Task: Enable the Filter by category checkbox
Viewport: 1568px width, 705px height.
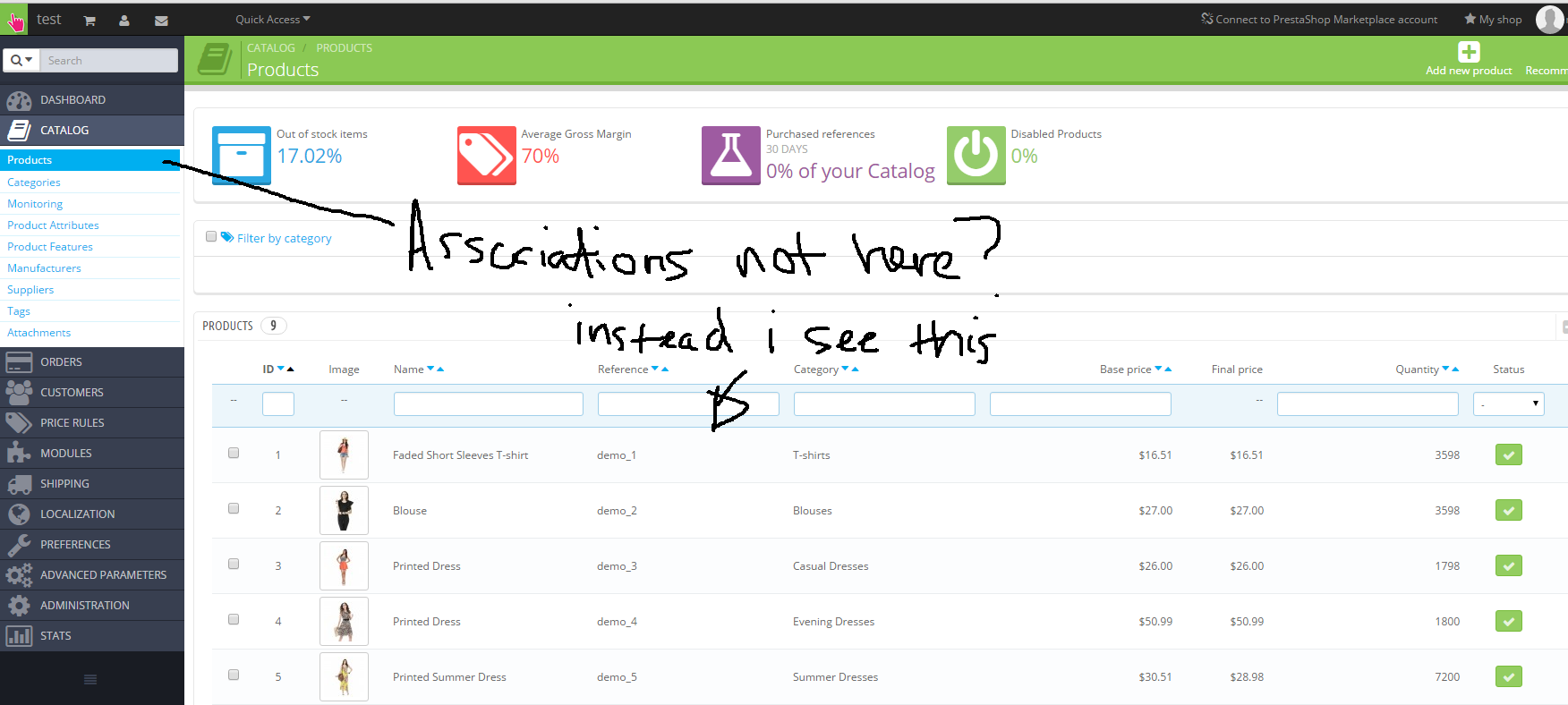Action: [211, 237]
